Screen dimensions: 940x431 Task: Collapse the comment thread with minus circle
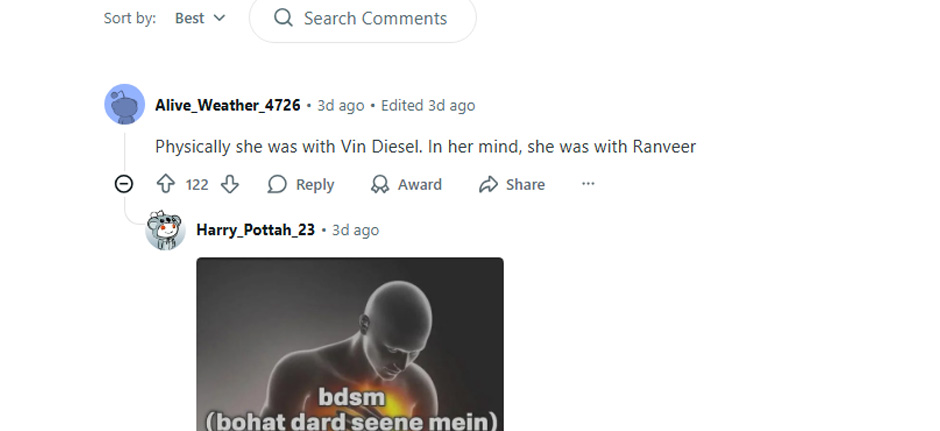tap(124, 184)
